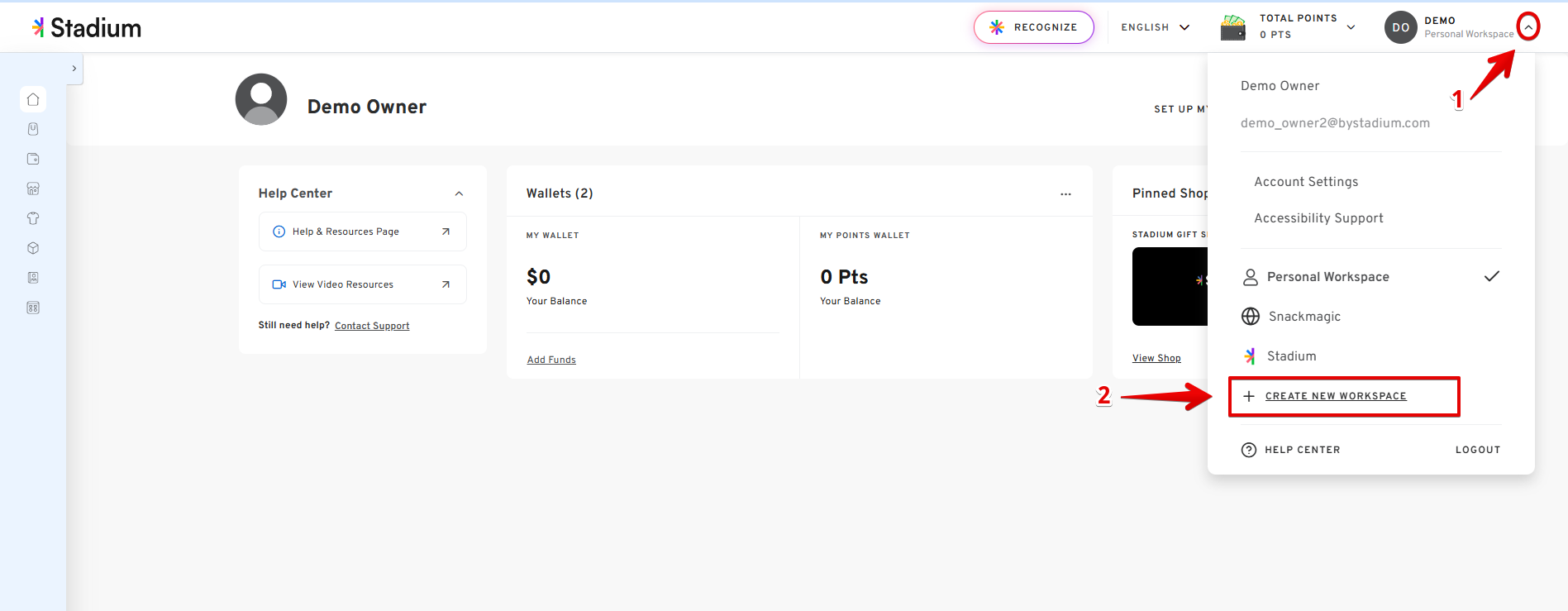Close the profile menu chevron
Screen dimensions: 1568x611
(1528, 27)
